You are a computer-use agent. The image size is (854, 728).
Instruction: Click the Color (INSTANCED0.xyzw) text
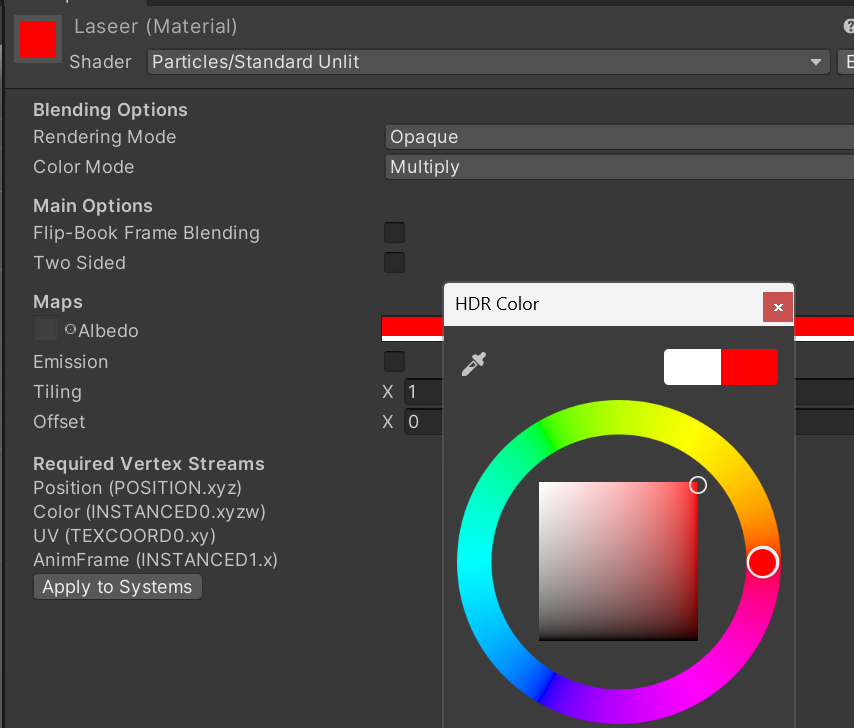tap(149, 512)
